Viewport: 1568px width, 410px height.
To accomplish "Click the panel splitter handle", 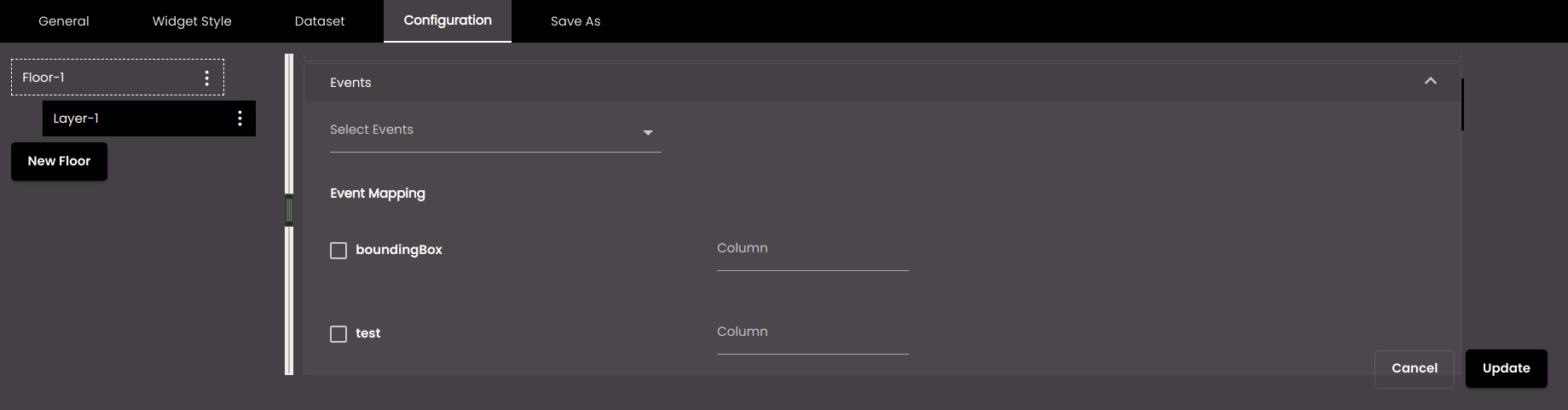I will point(289,211).
